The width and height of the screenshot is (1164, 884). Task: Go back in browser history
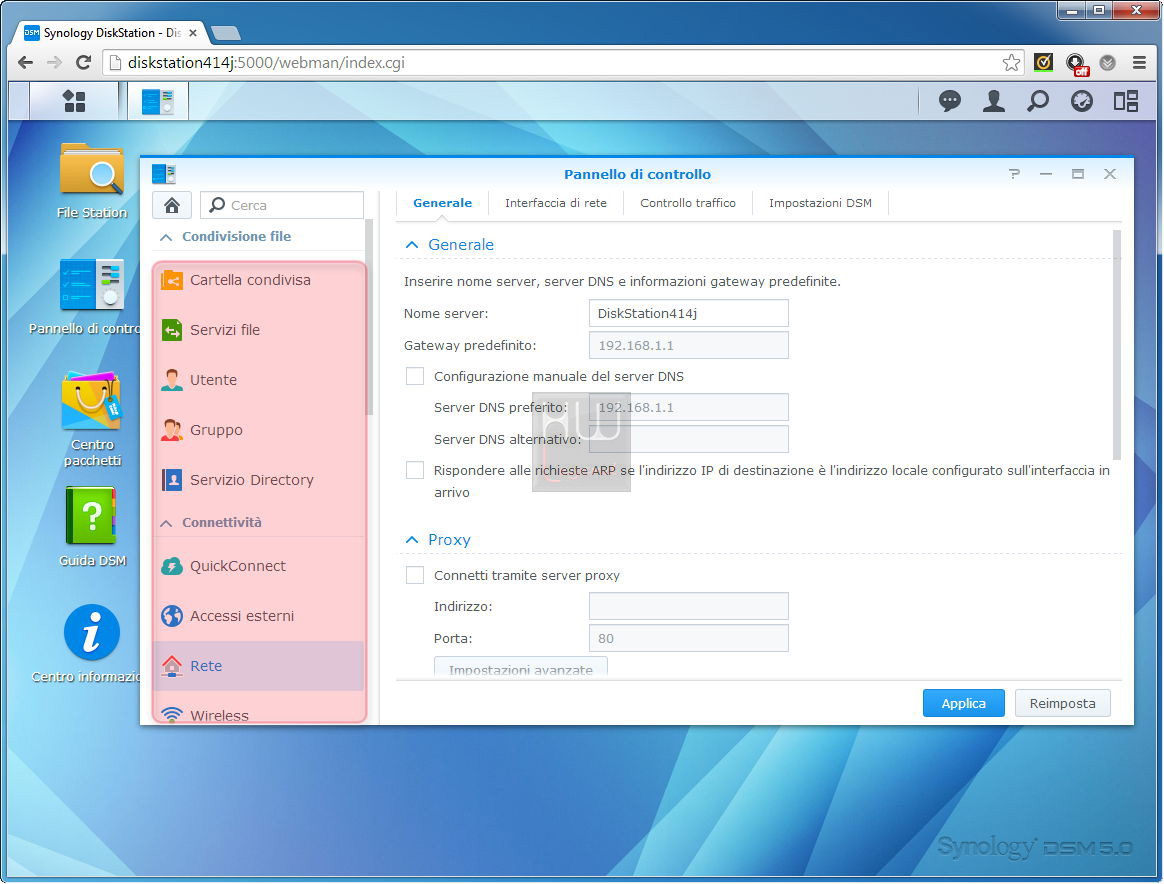coord(25,62)
